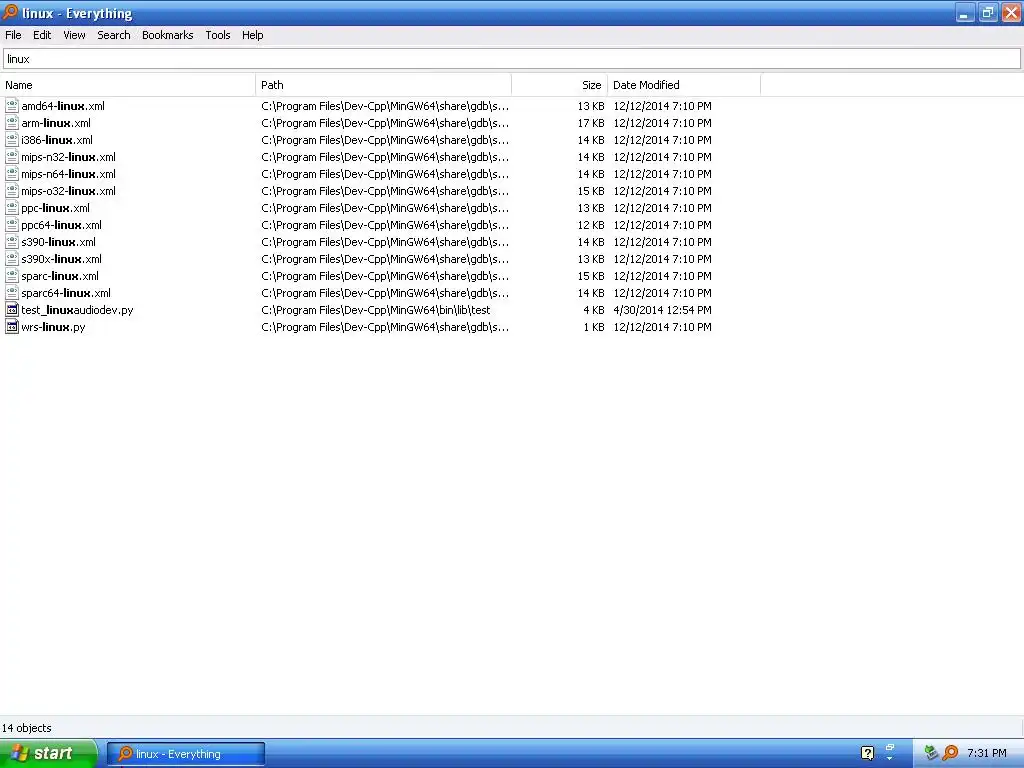The image size is (1024, 768).
Task: Click the 17 KB size of arm-linux.xml
Action: (x=591, y=123)
